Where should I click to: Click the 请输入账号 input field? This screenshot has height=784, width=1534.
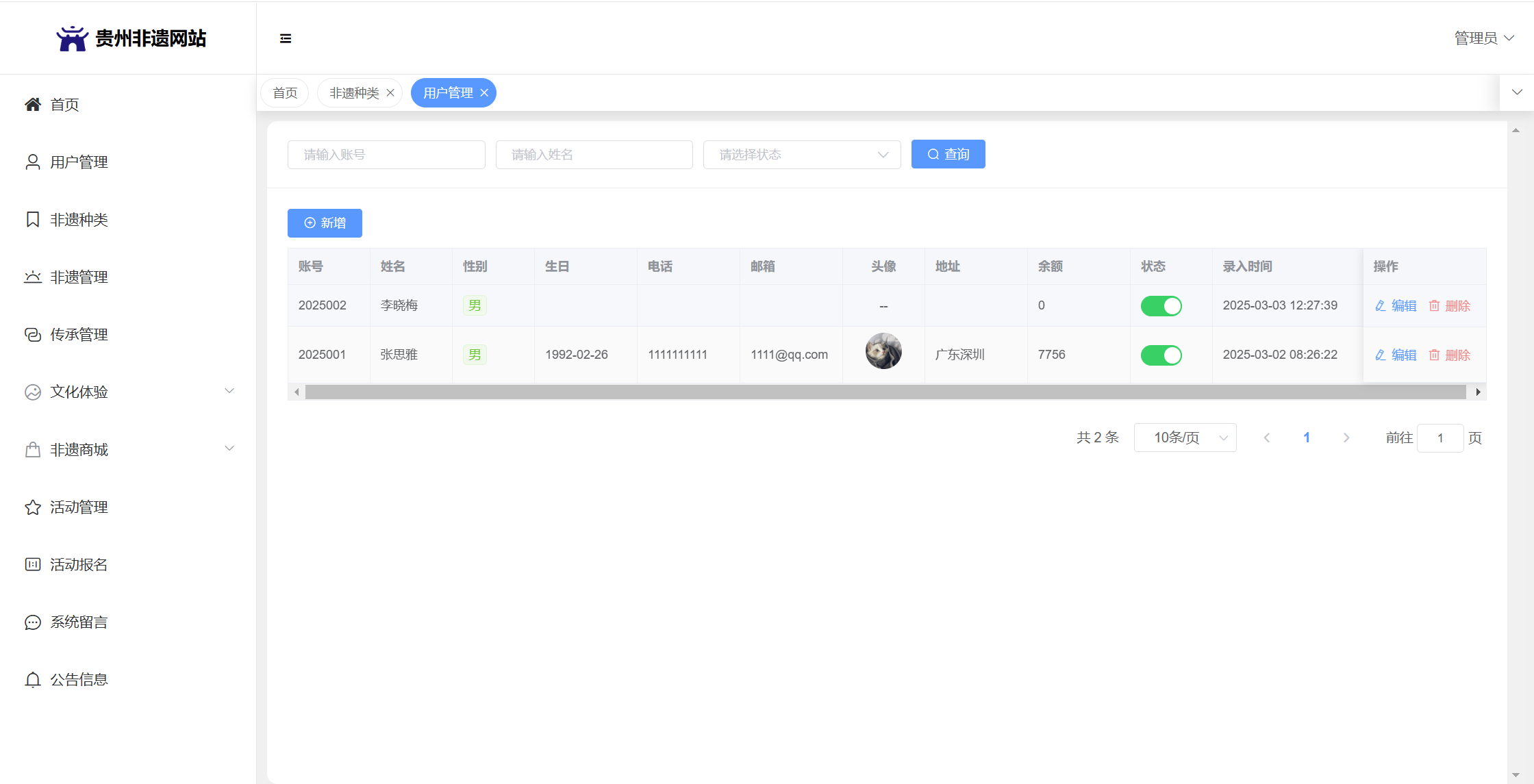pyautogui.click(x=386, y=155)
